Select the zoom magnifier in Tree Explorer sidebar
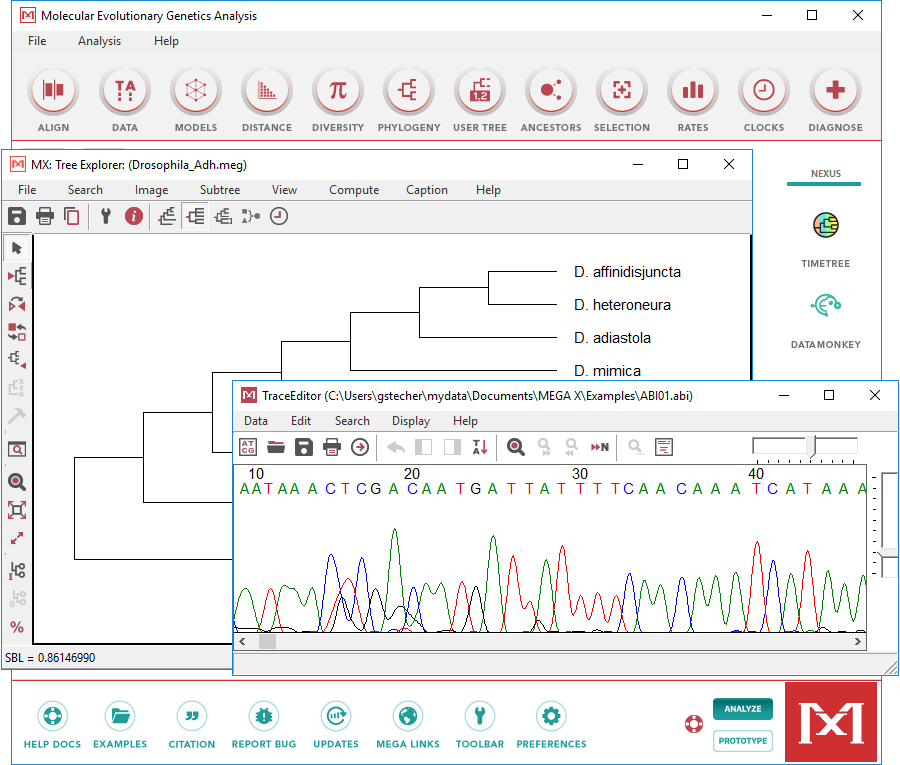 tap(17, 481)
